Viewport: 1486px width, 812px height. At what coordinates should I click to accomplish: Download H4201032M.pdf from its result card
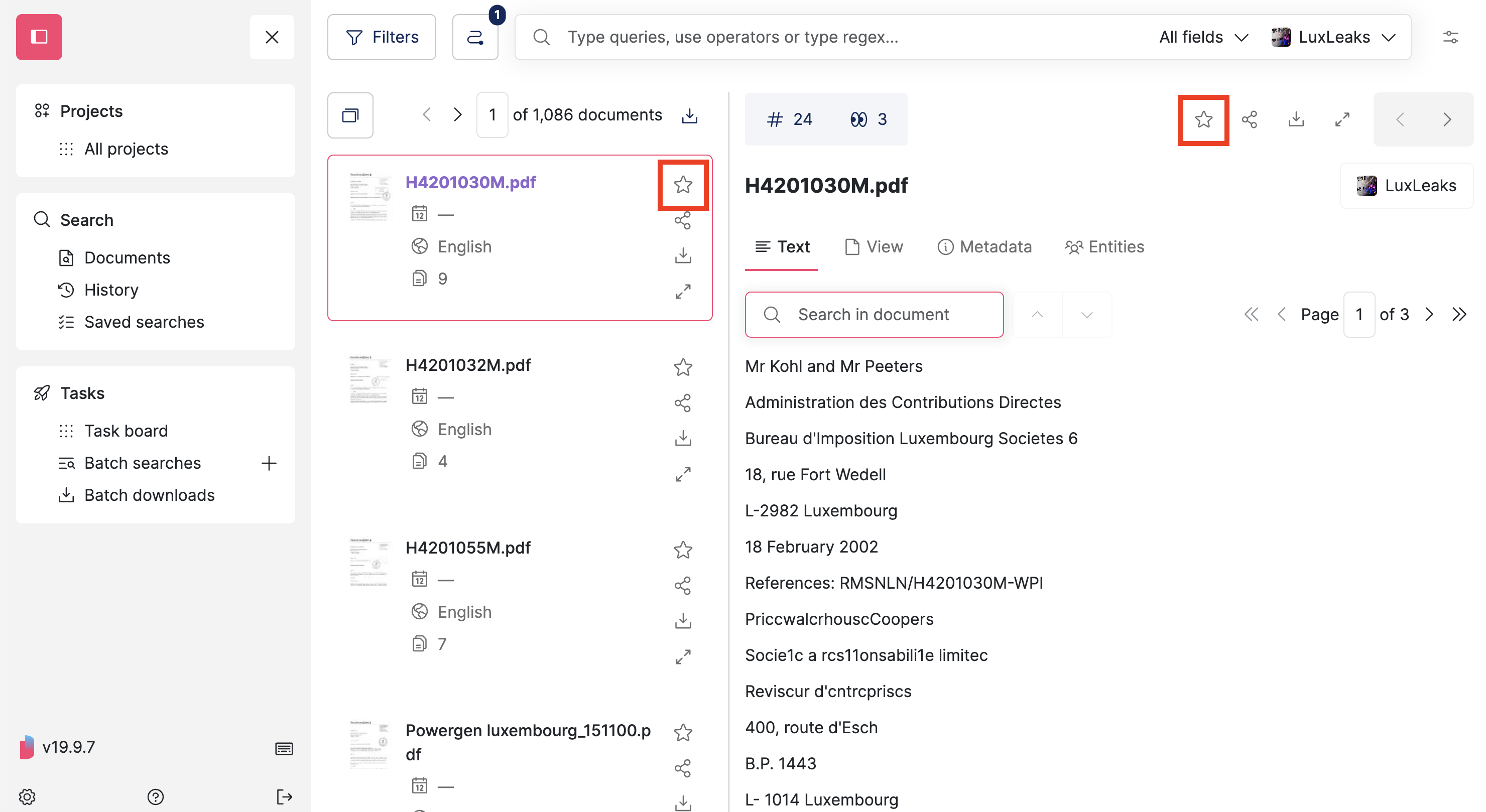pos(682,438)
